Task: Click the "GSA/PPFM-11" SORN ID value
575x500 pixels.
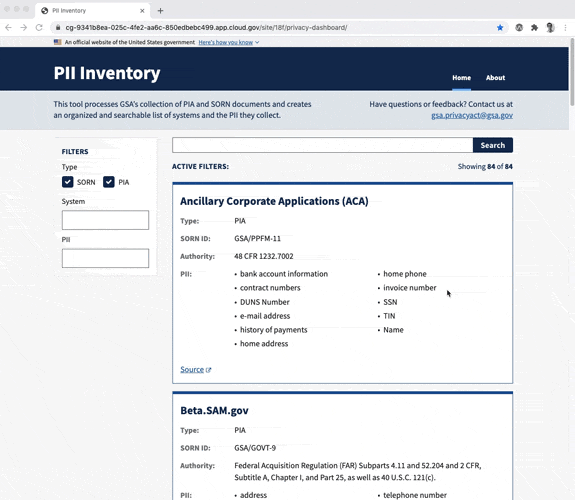Action: click(257, 238)
